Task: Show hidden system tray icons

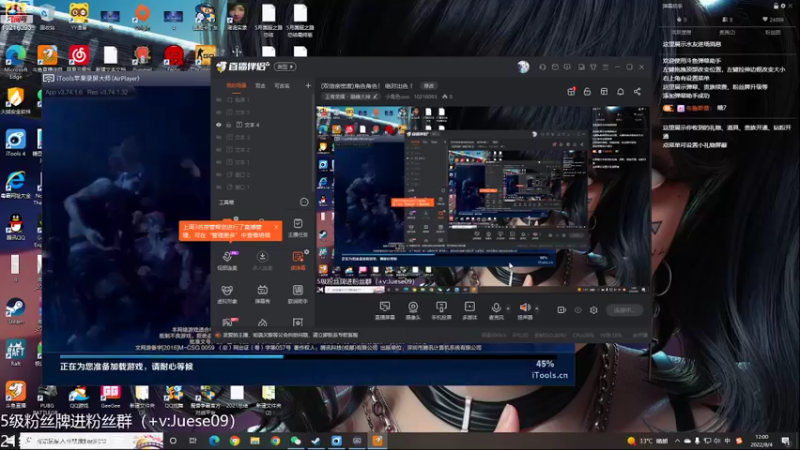Action: click(x=677, y=441)
